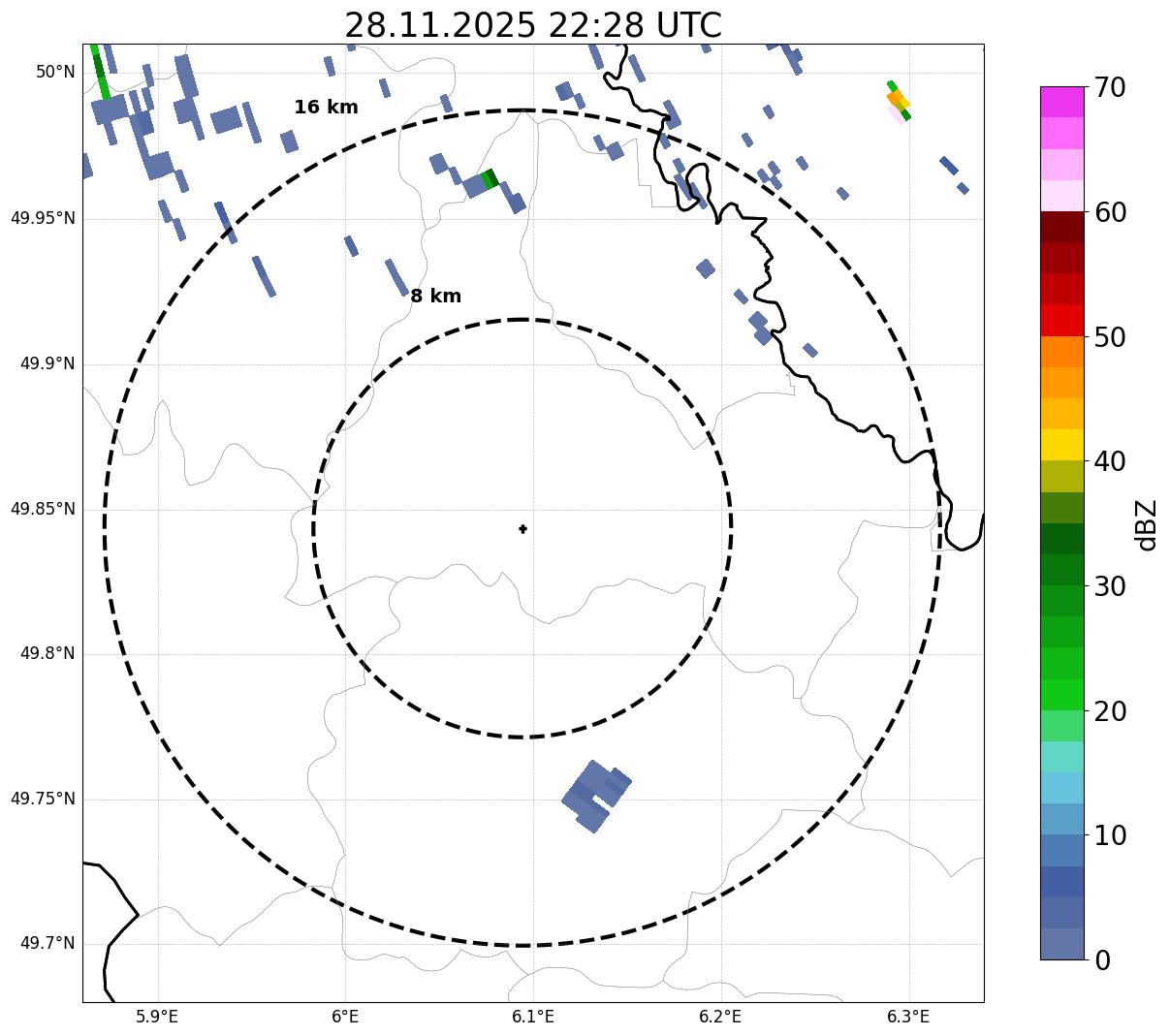Click the latitude label "49.9°N"
The width and height of the screenshot is (1170, 1036).
(47, 364)
